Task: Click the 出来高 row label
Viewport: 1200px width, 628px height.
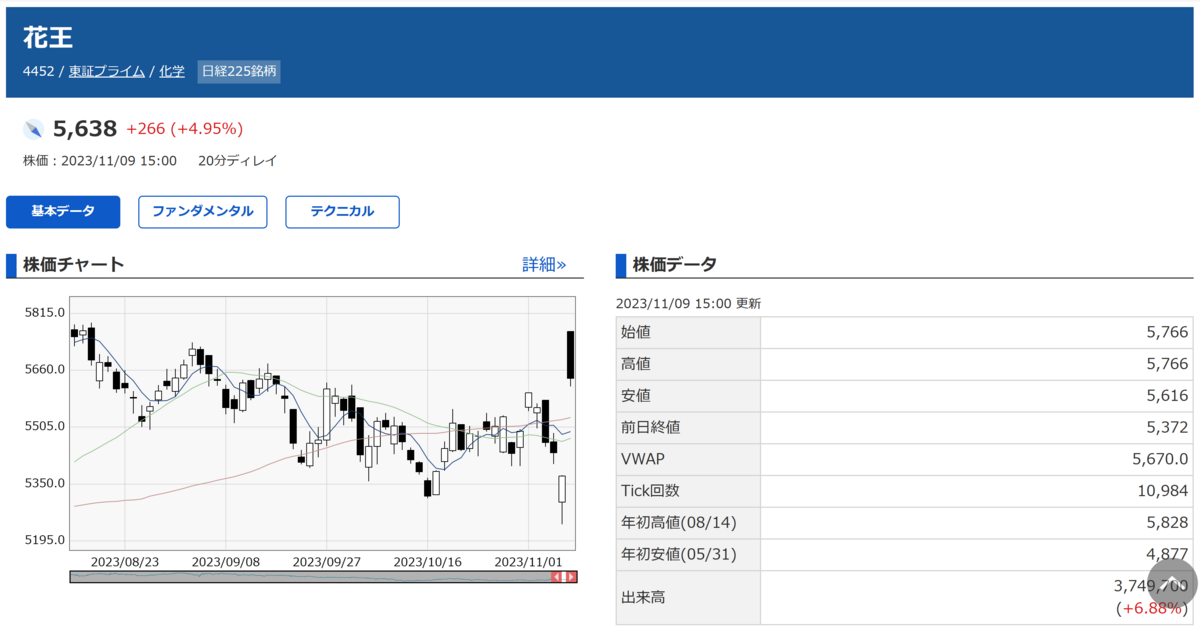Action: coord(643,598)
